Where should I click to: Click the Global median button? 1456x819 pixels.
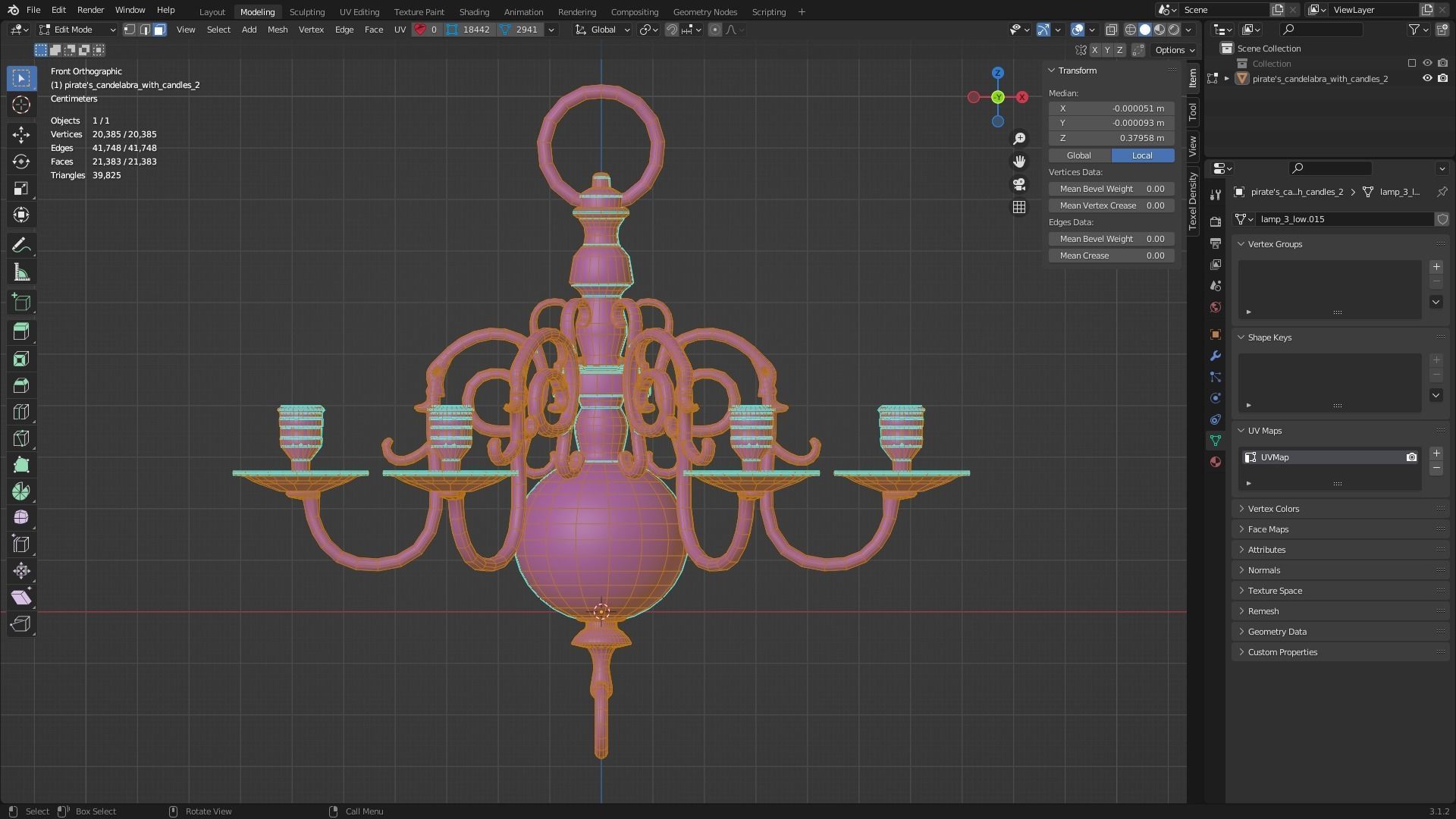point(1079,155)
